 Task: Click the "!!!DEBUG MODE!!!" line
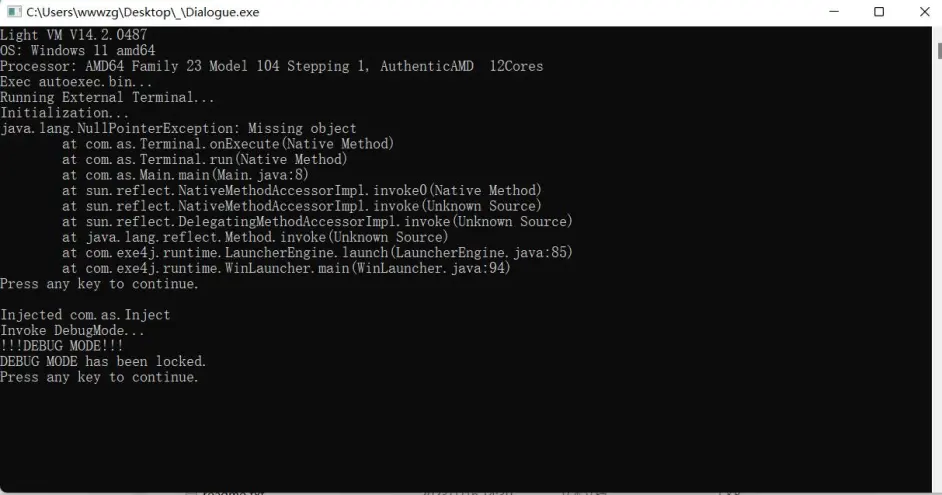click(x=61, y=346)
